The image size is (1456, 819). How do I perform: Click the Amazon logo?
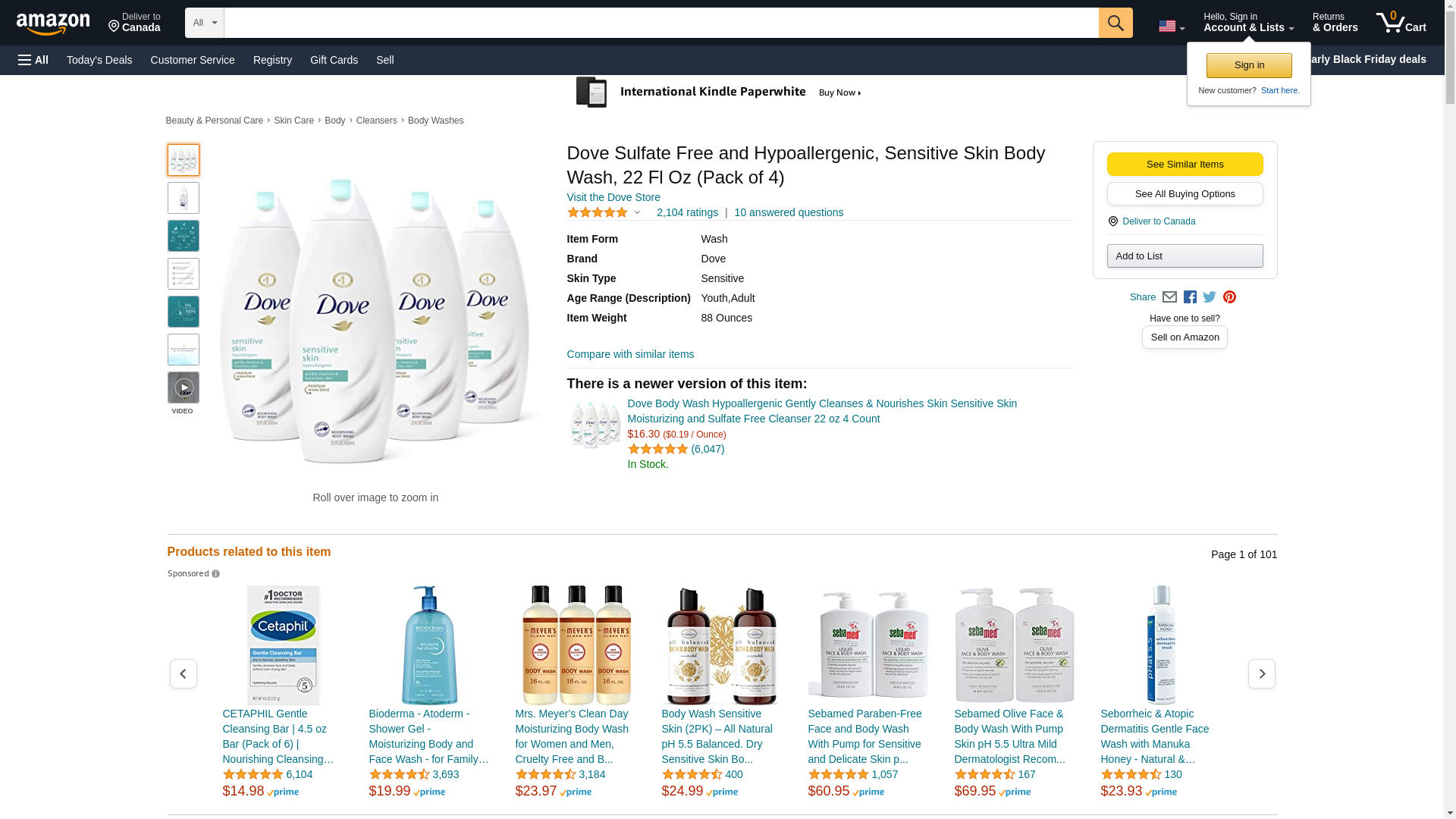pos(53,24)
